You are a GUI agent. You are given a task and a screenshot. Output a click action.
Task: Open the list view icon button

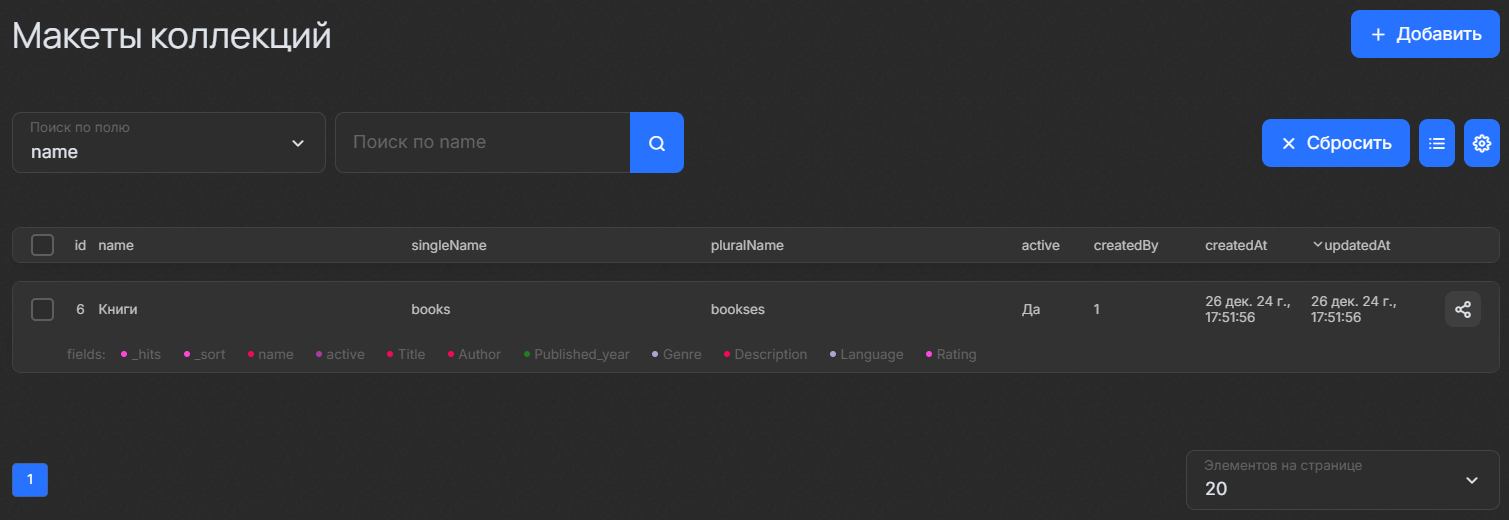click(x=1437, y=143)
